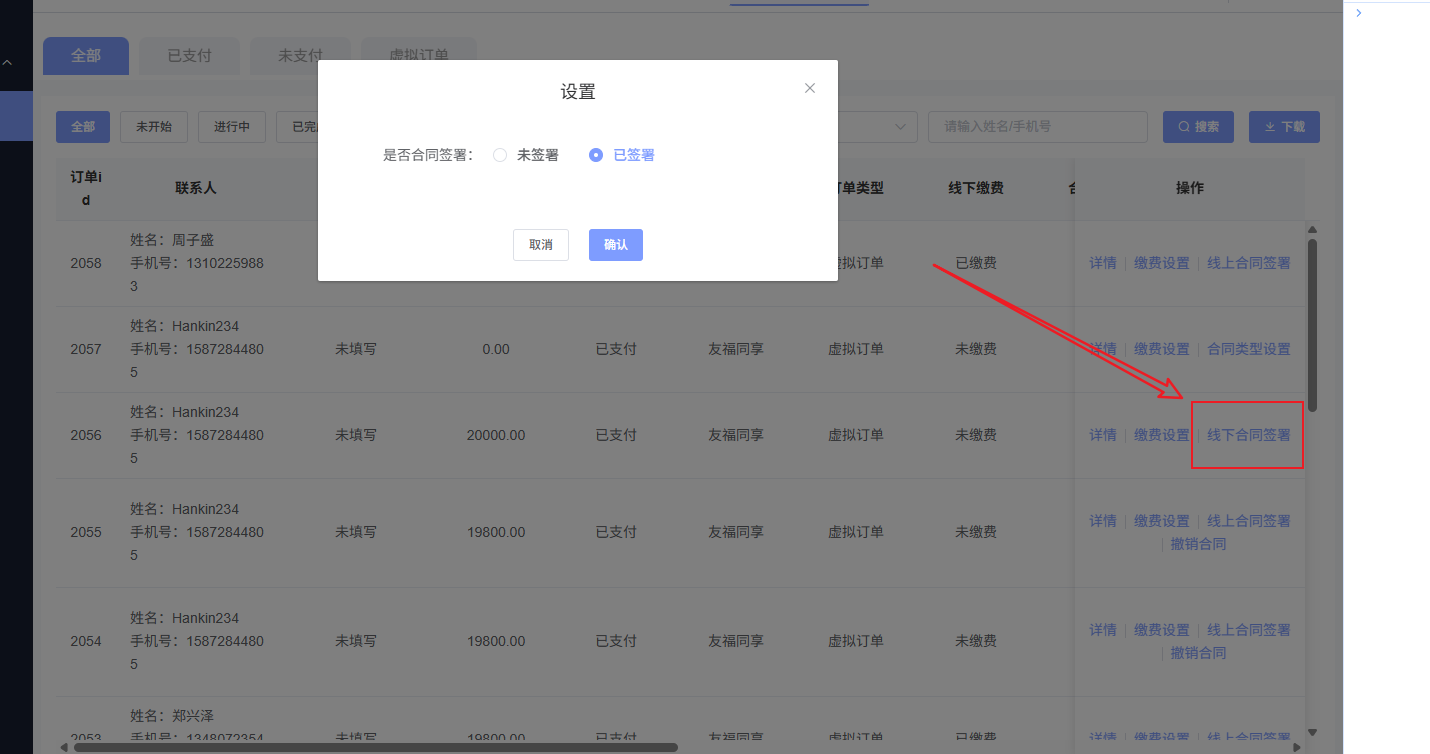The width and height of the screenshot is (1430, 754).
Task: Click 撤销合同 link for order 2055
Action: 1198,544
